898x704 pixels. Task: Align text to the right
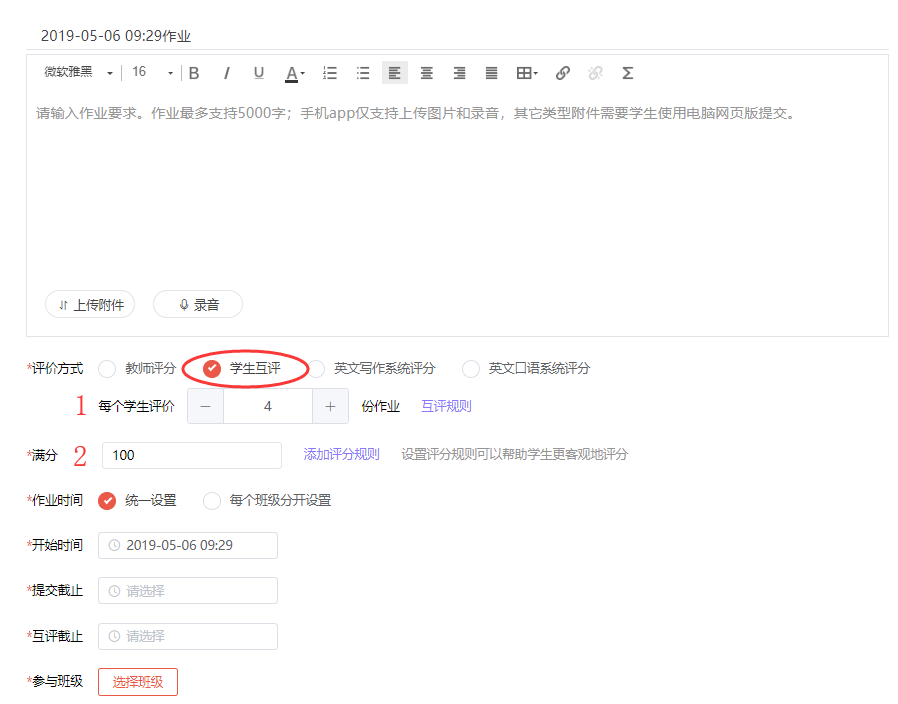[459, 73]
